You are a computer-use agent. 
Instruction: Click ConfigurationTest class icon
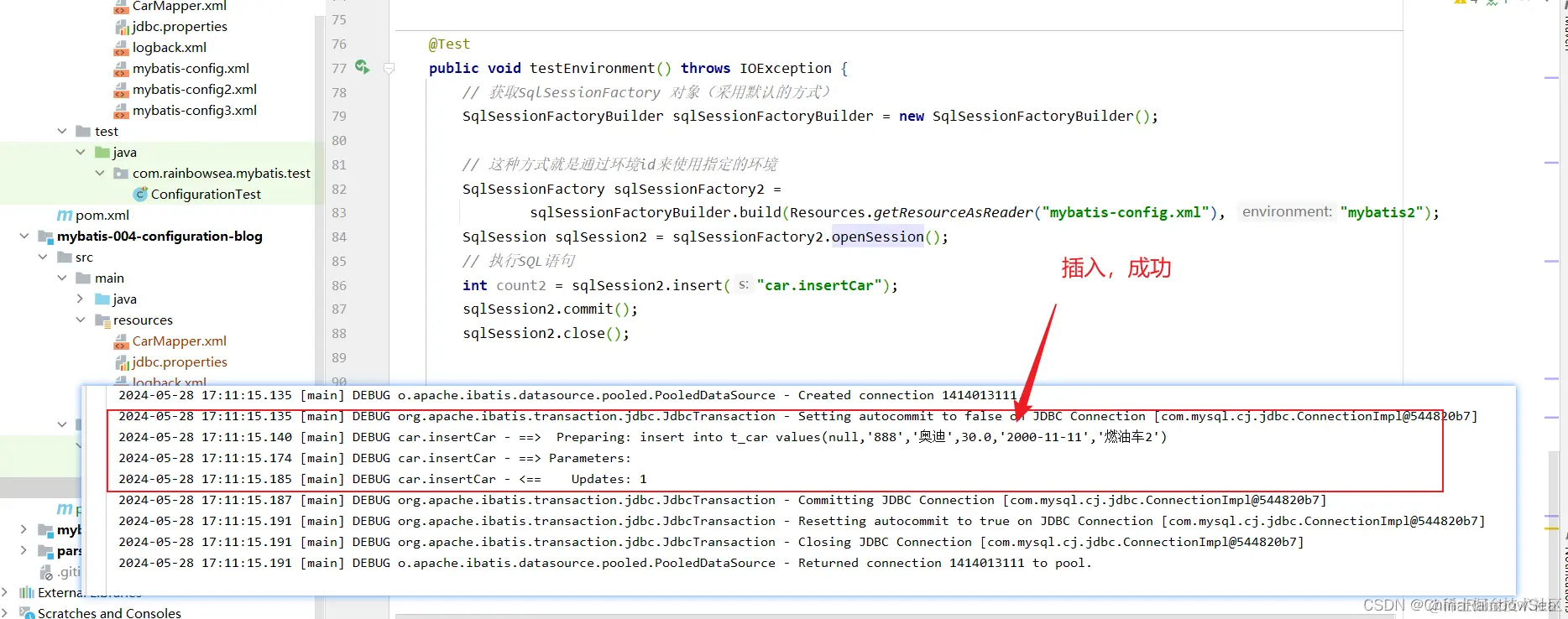pyautogui.click(x=141, y=194)
